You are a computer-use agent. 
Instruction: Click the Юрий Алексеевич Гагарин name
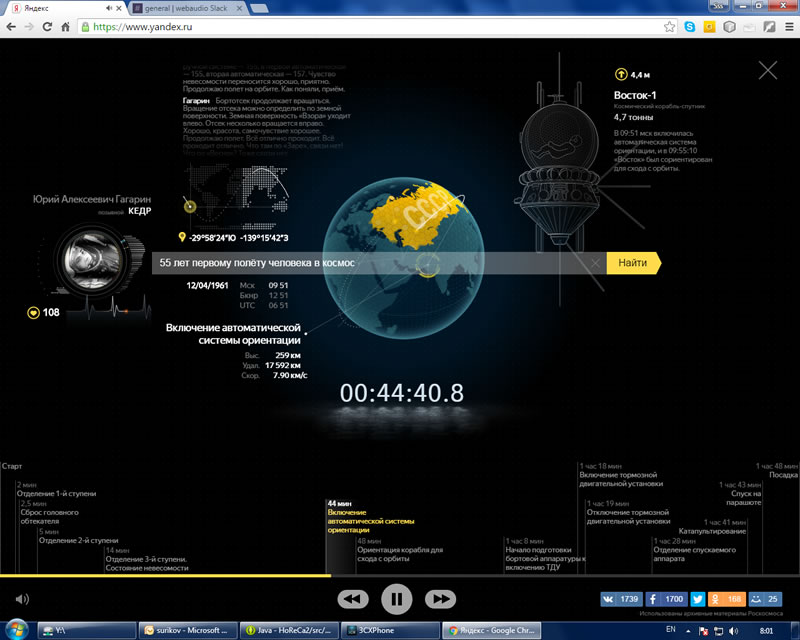pyautogui.click(x=92, y=199)
